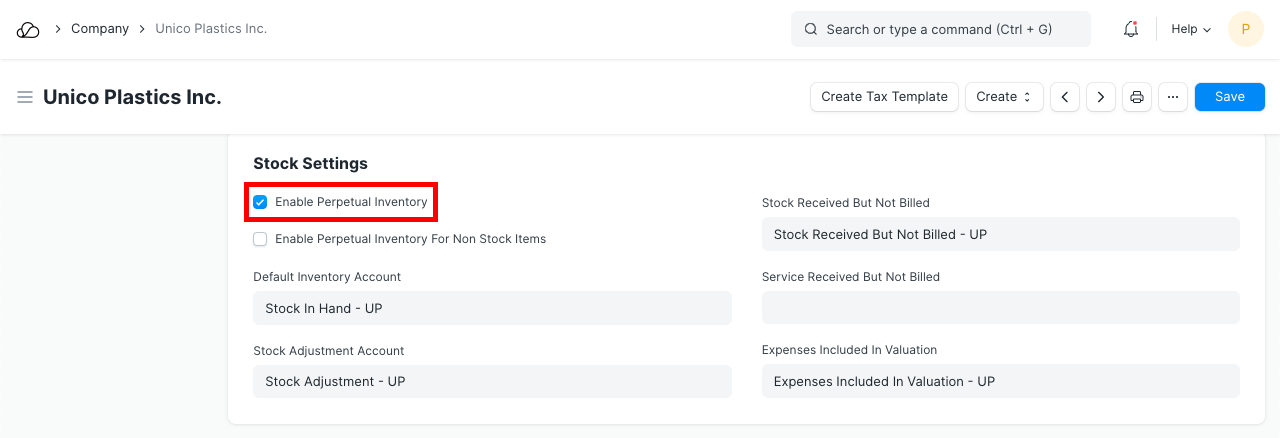Open the Help dropdown menu
The width and height of the screenshot is (1280, 438).
click(x=1191, y=29)
